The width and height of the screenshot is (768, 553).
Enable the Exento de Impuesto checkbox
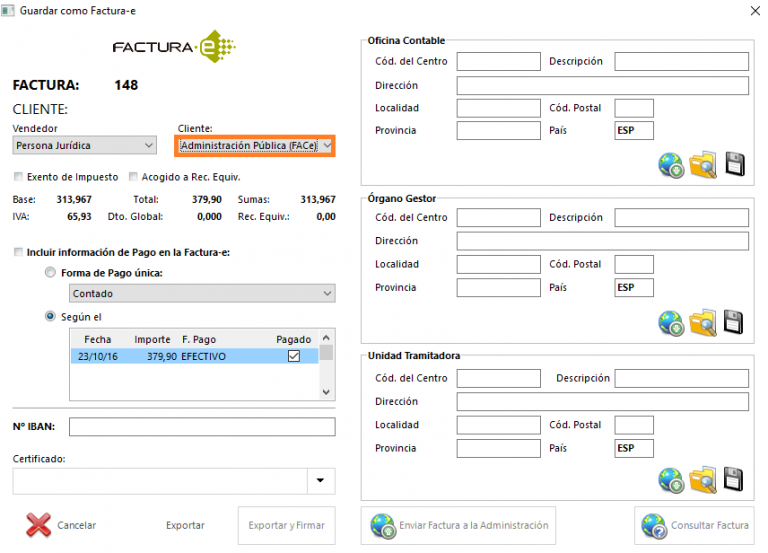tap(18, 177)
